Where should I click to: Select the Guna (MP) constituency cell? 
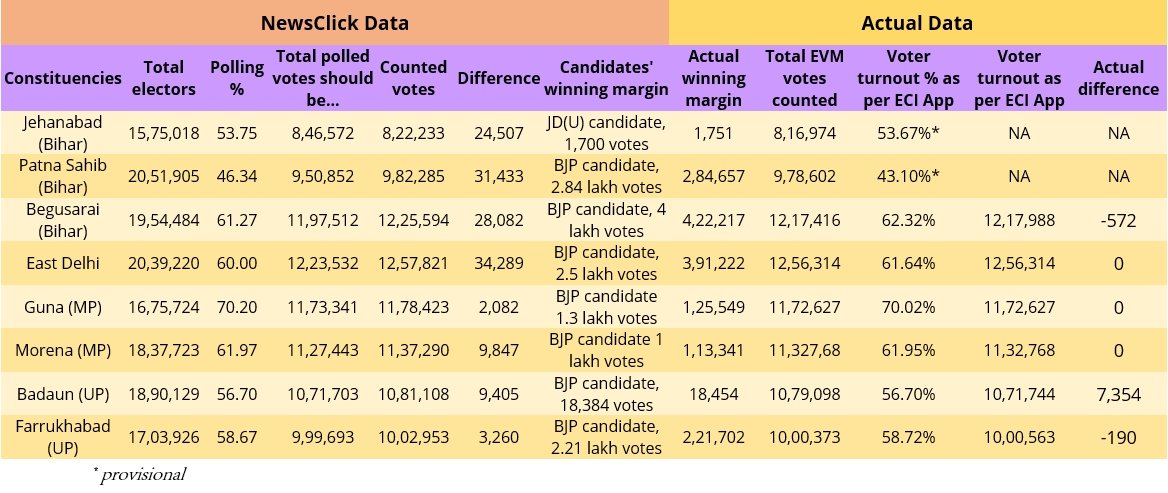pos(63,306)
